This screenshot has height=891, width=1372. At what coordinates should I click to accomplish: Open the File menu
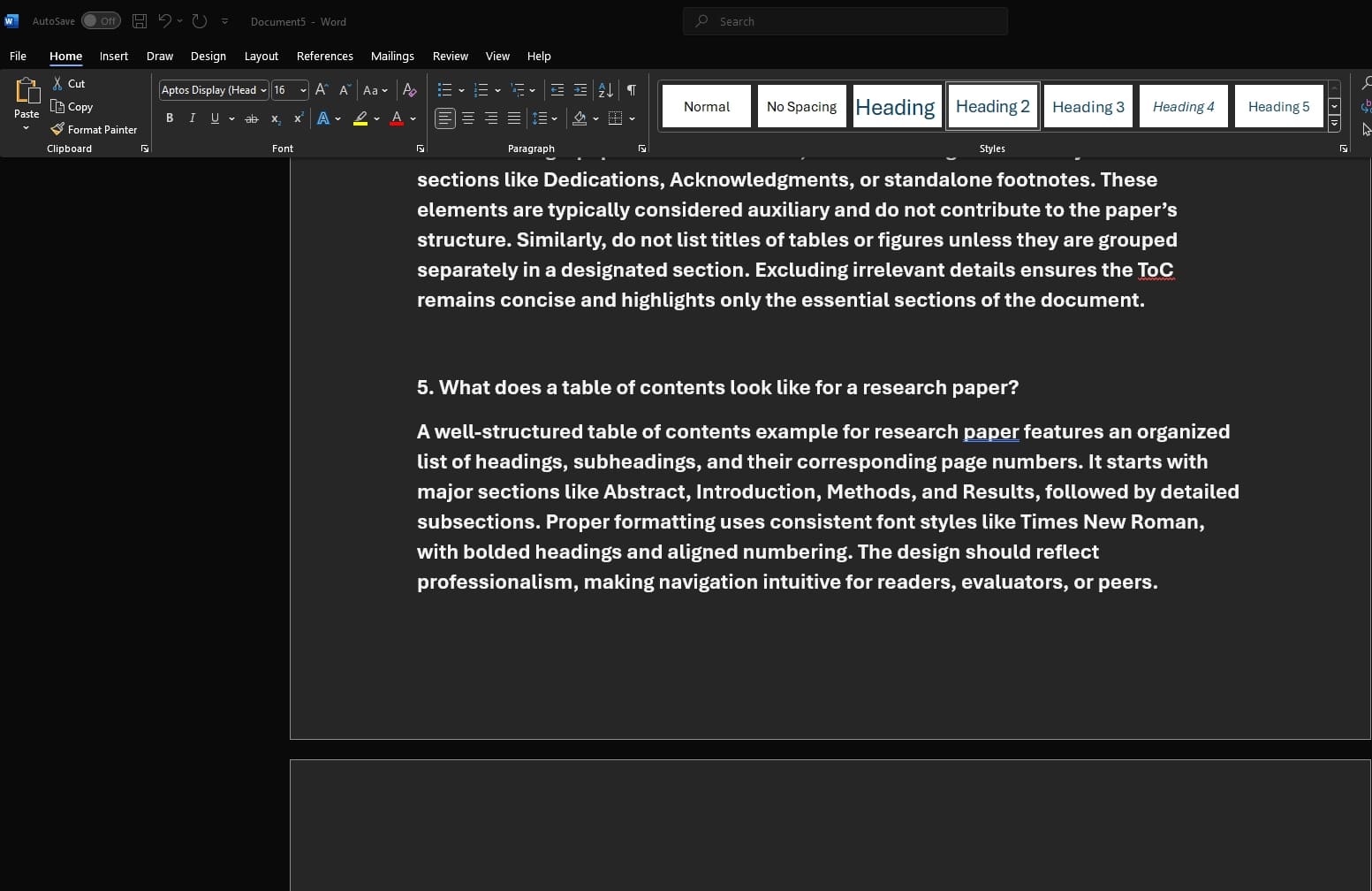[x=18, y=56]
